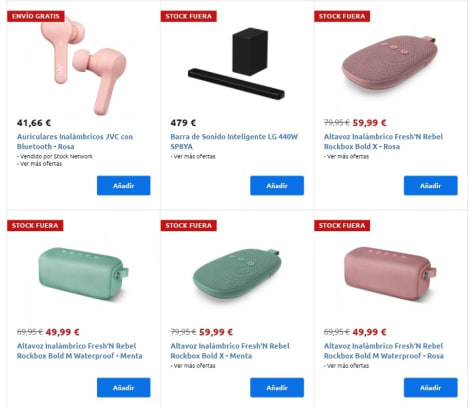Screen dimensions: 475x408
Task: Open the pink JVC earbuds product image
Action: (83, 66)
